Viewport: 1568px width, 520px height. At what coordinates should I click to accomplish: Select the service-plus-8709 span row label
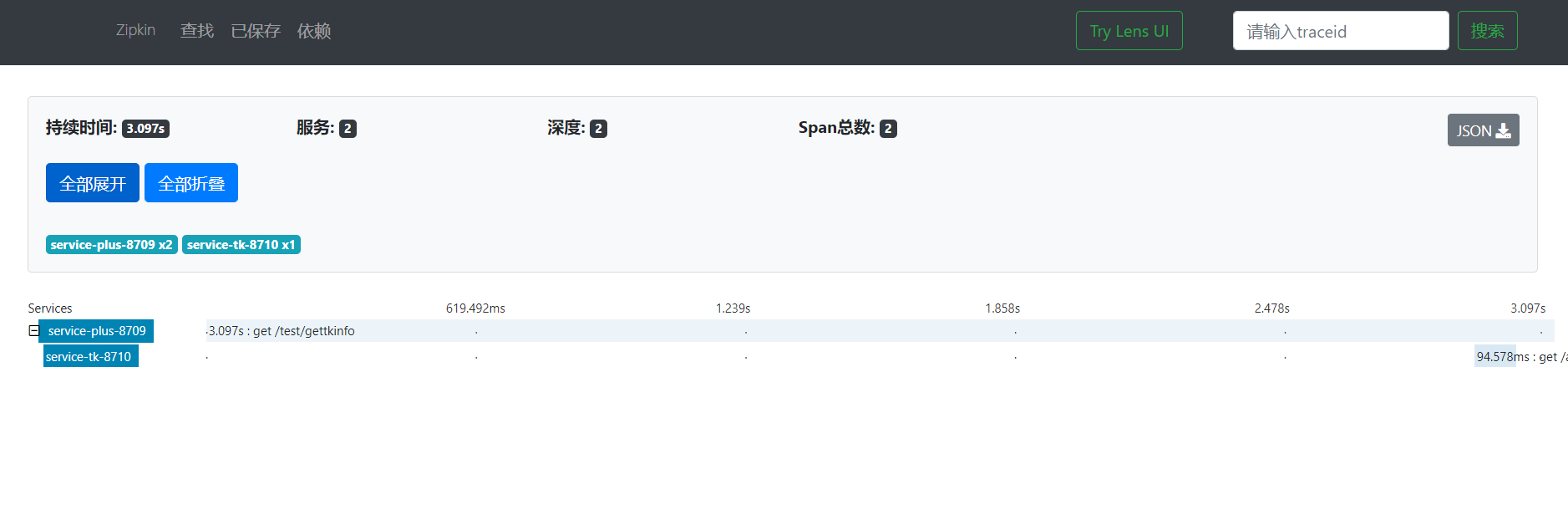click(x=97, y=331)
